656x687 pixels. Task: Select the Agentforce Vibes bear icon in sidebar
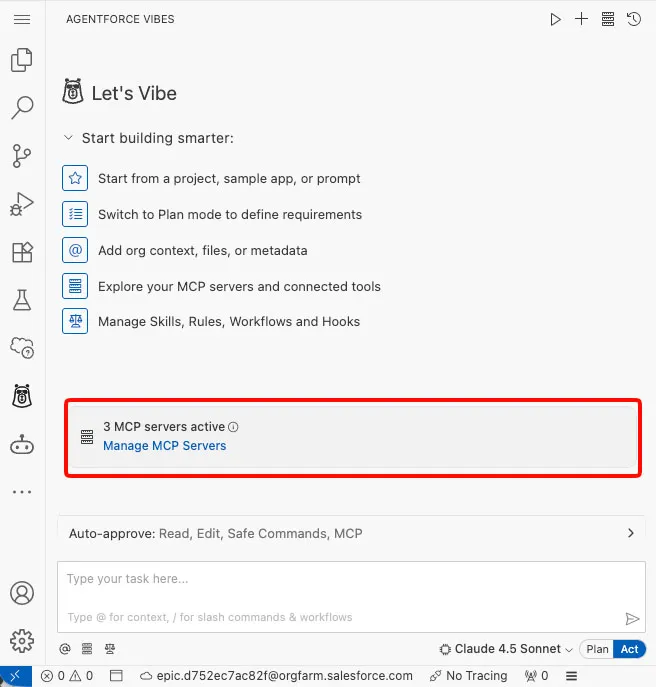click(x=22, y=396)
